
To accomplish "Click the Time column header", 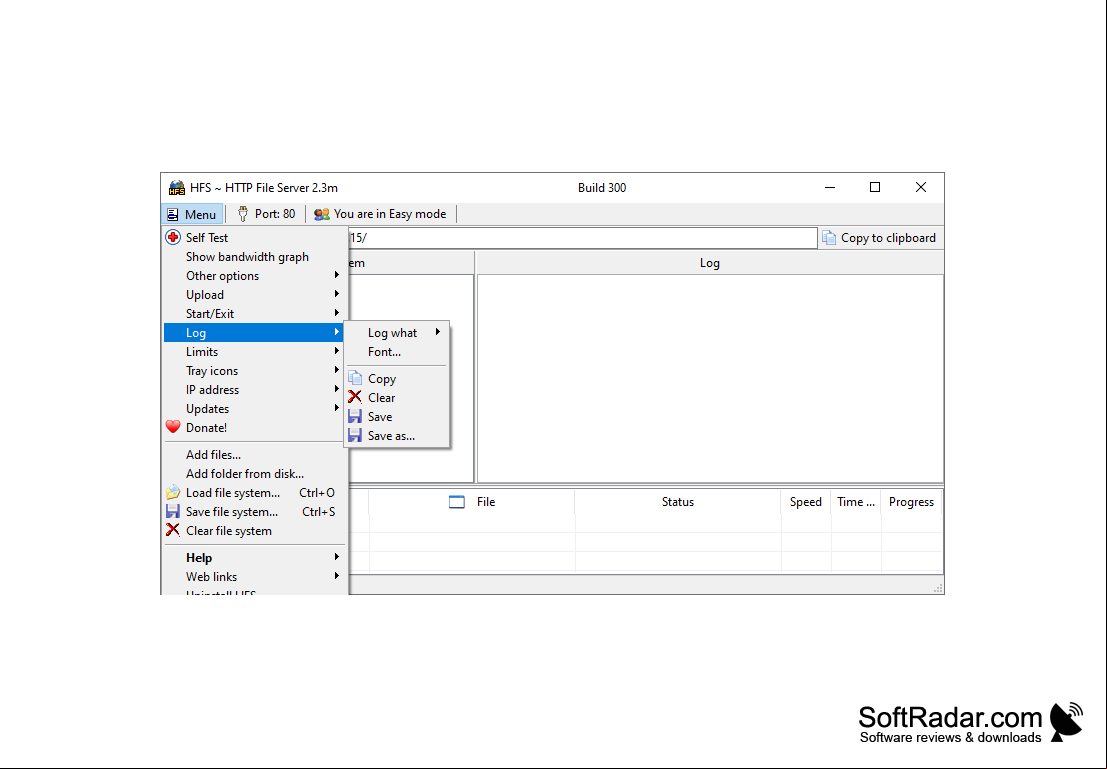I will (x=856, y=502).
